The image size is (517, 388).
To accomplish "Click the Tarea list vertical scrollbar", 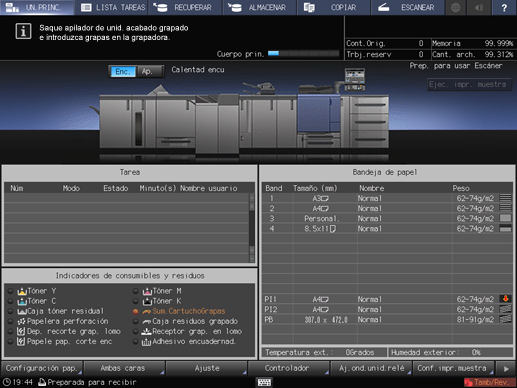I will pos(252,228).
